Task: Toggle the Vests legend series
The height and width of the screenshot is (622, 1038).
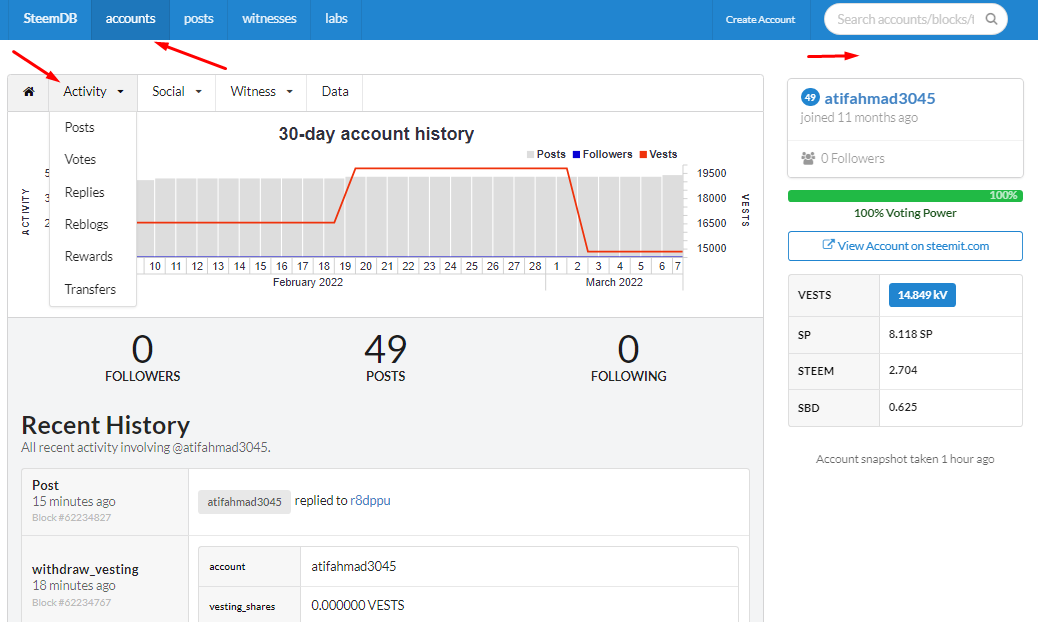Action: (x=658, y=154)
